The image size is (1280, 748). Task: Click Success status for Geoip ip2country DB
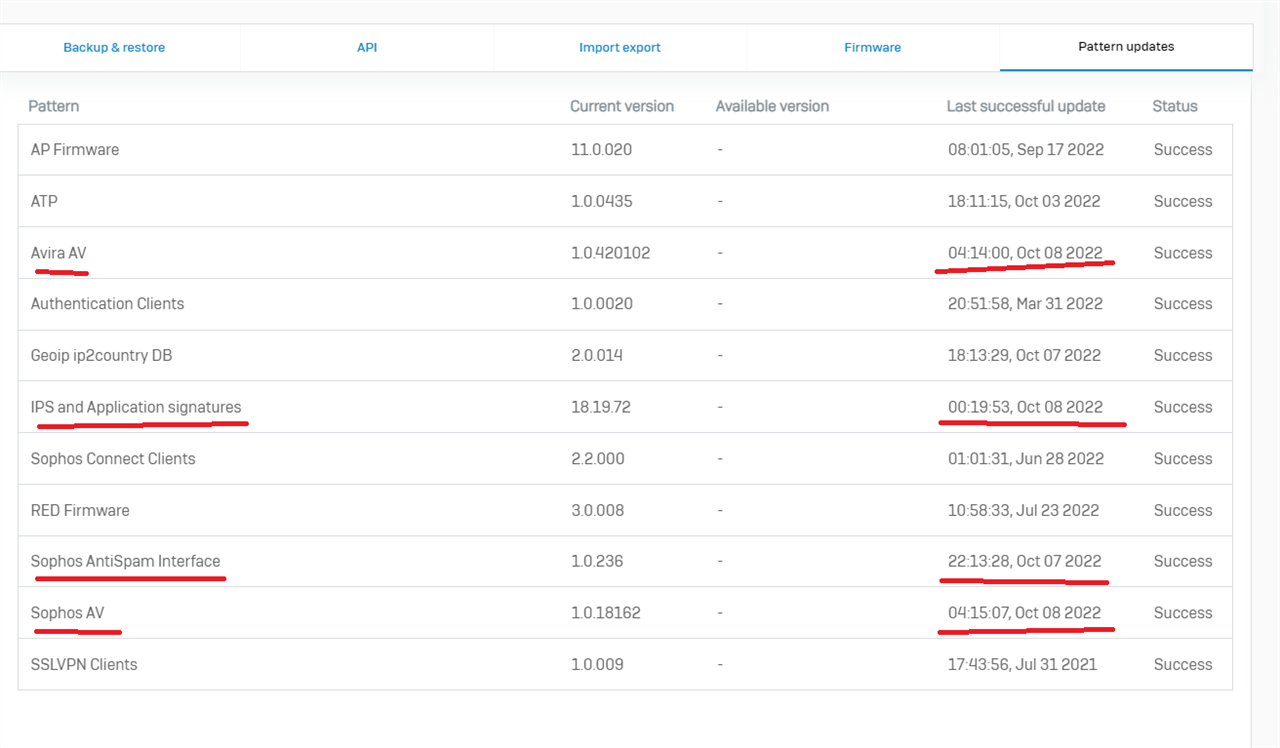(x=1183, y=356)
